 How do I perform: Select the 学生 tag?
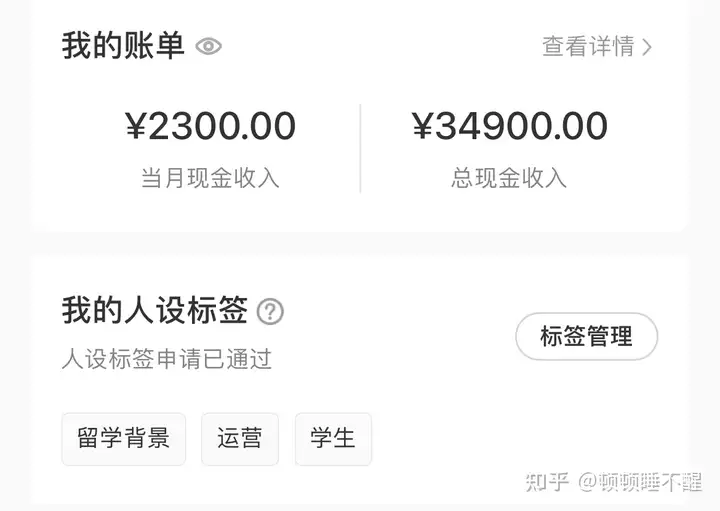333,439
